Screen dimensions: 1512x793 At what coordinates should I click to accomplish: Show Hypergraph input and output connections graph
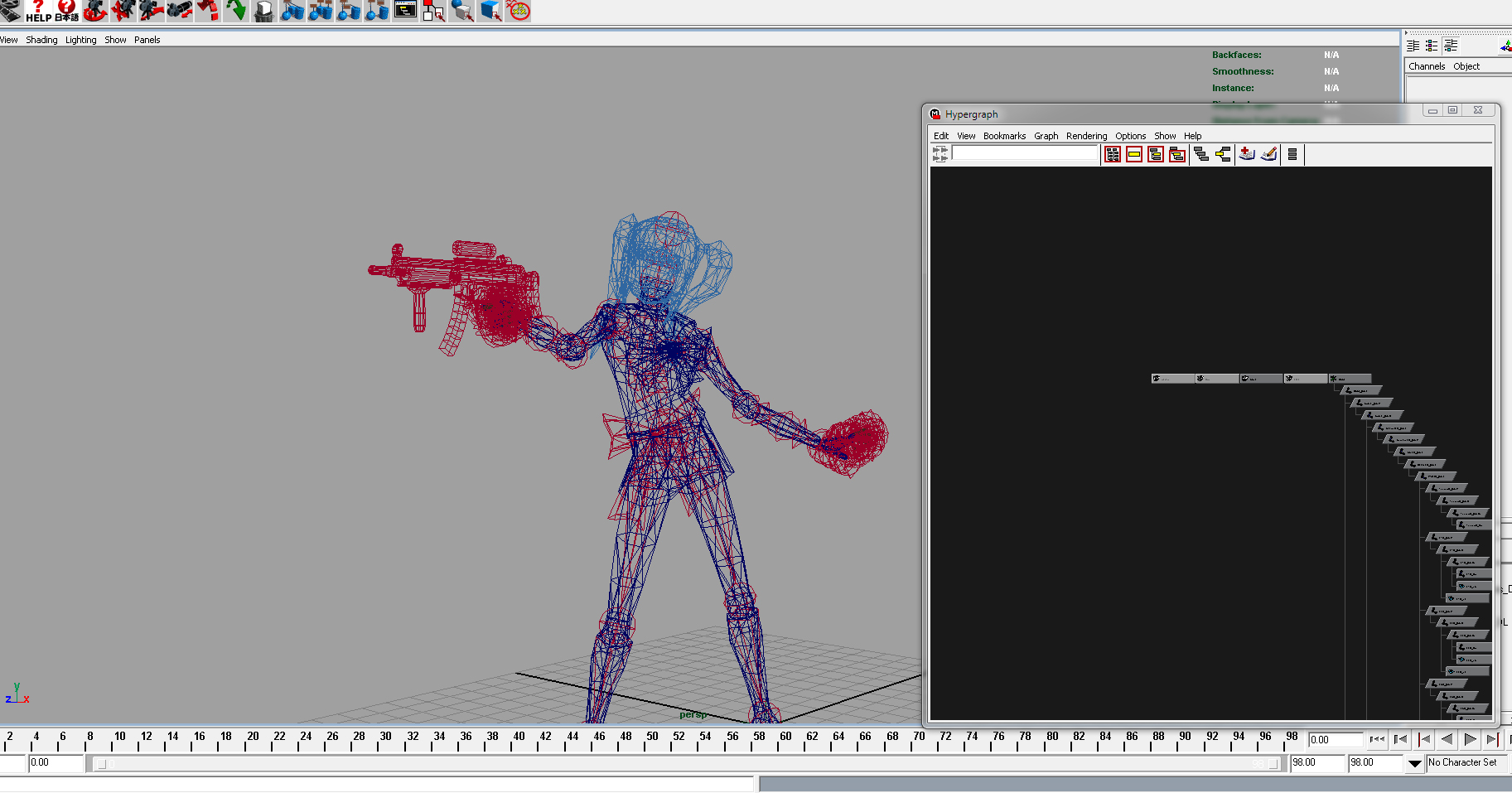tap(1223, 154)
